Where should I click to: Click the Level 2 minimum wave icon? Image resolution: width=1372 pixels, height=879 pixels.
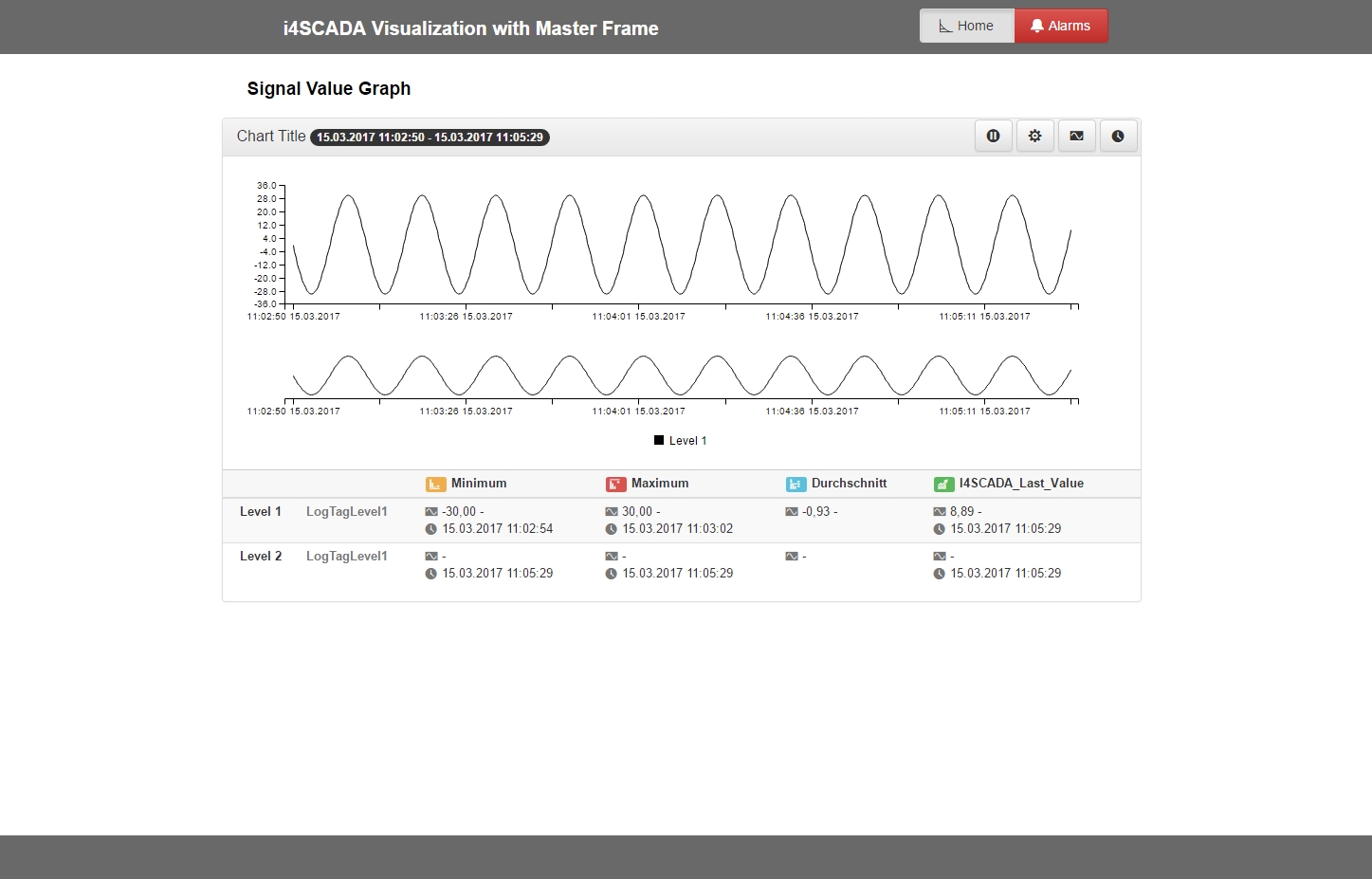(x=431, y=557)
